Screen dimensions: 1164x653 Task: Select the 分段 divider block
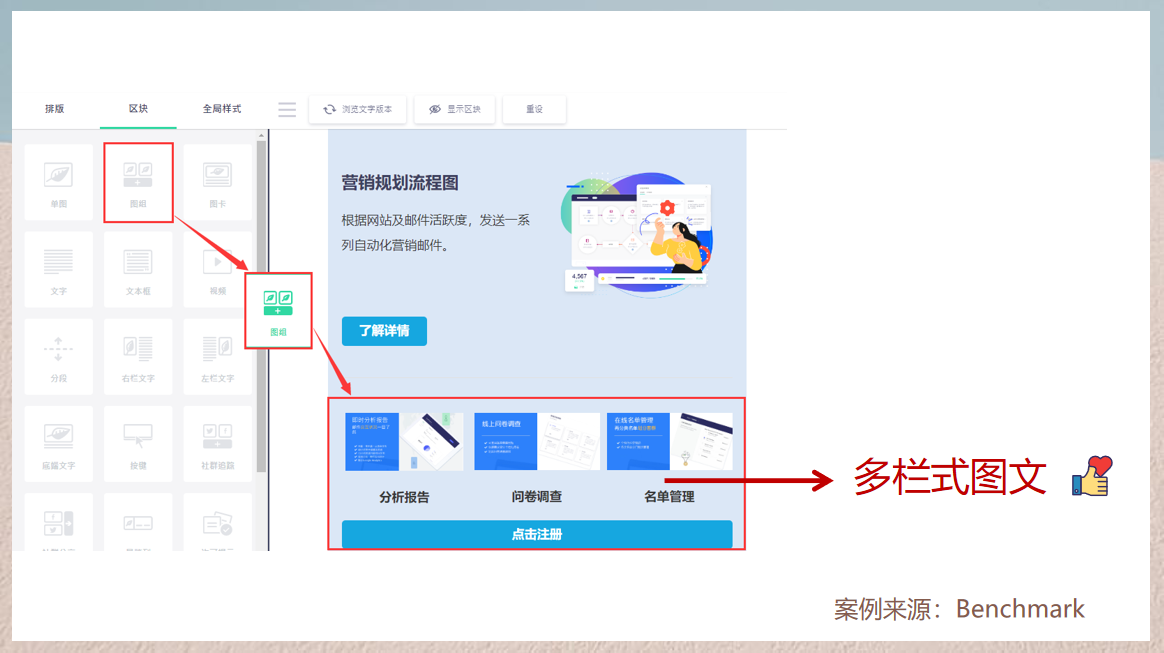click(x=58, y=356)
